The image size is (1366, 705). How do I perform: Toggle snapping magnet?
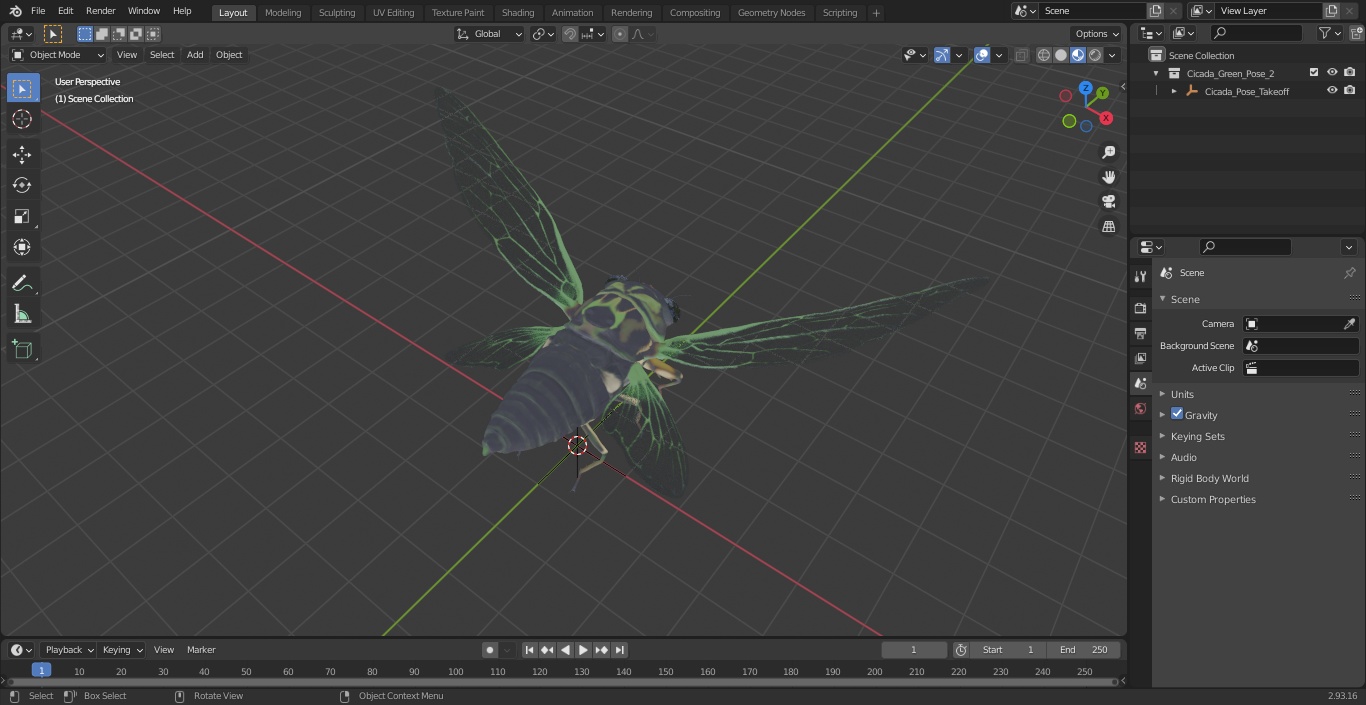click(x=570, y=34)
